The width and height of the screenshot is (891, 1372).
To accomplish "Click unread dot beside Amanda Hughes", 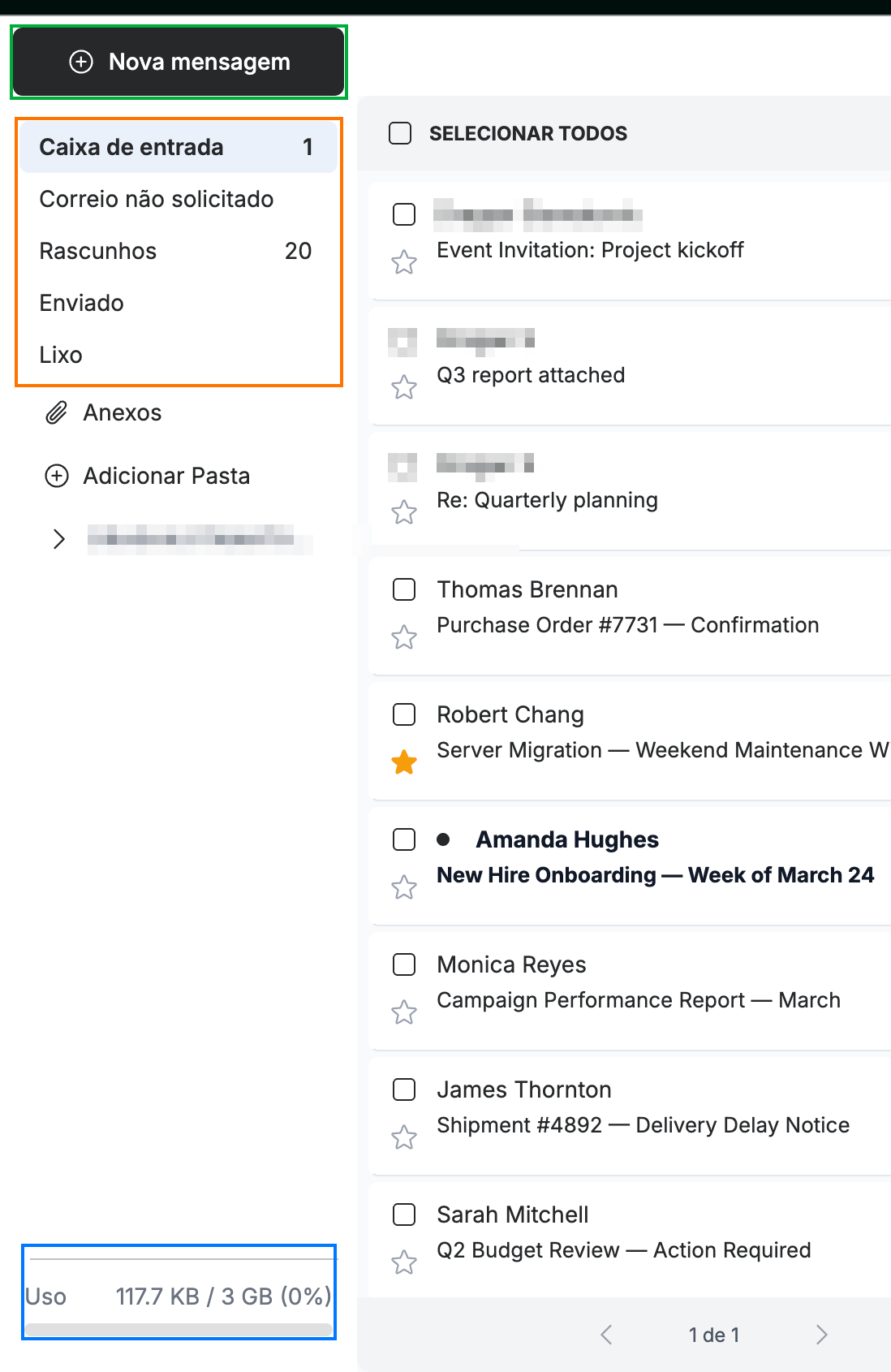I will (x=443, y=839).
